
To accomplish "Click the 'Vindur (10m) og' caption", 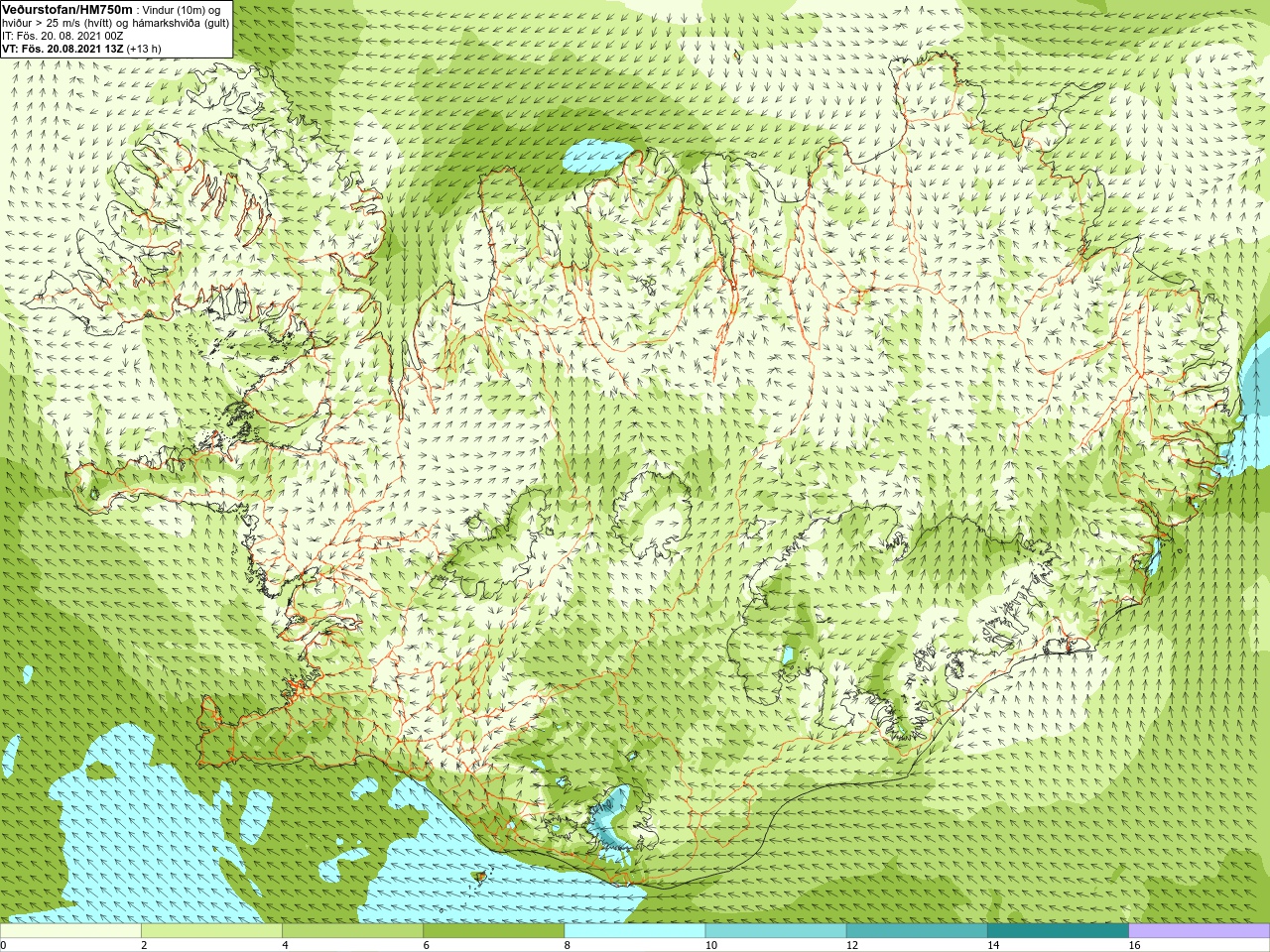I will tap(182, 10).
